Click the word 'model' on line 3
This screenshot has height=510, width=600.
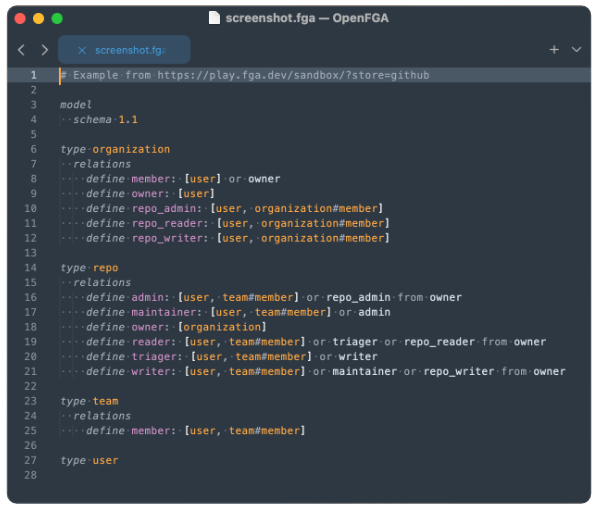click(x=76, y=105)
